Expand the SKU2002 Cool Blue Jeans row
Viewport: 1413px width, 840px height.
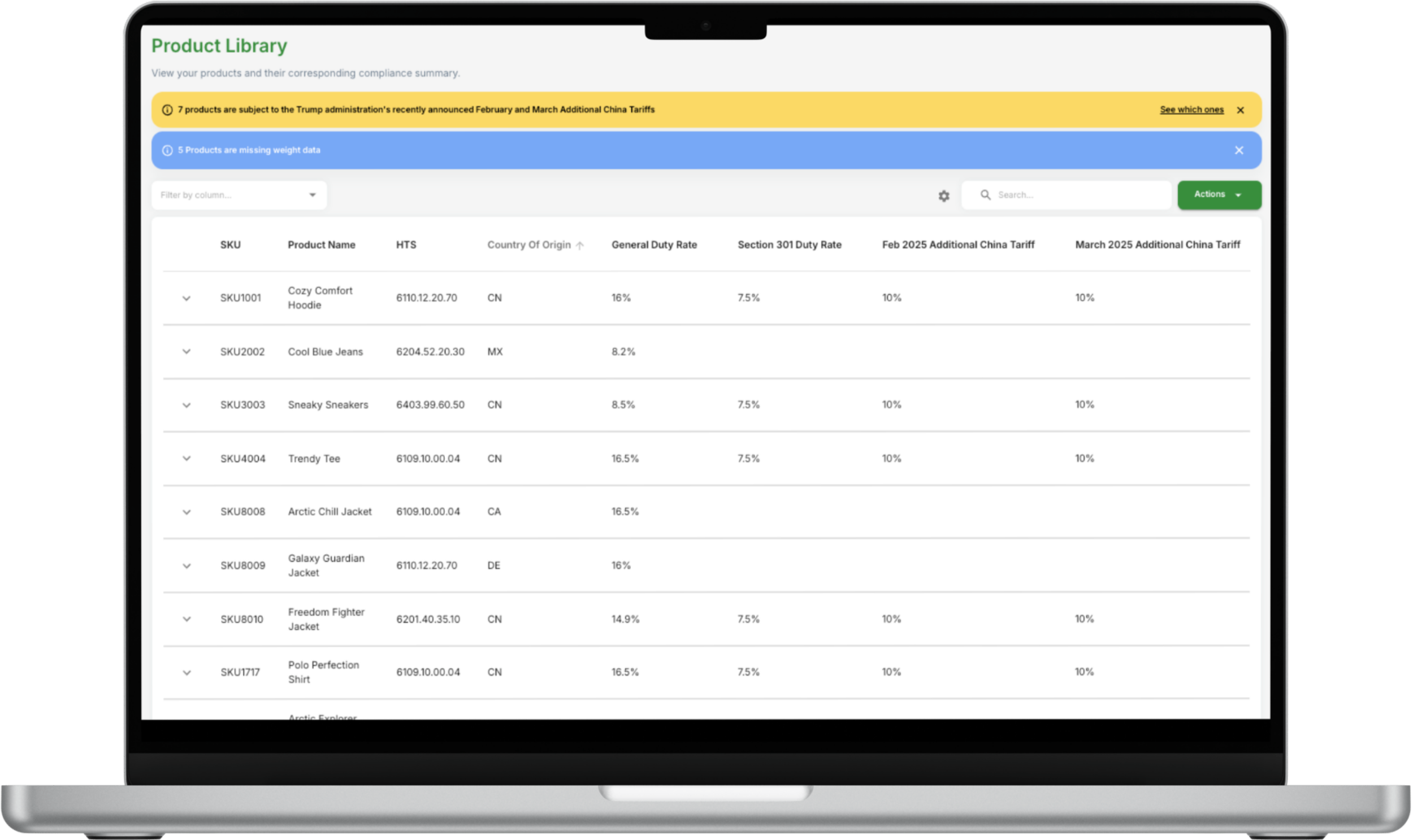(x=187, y=351)
